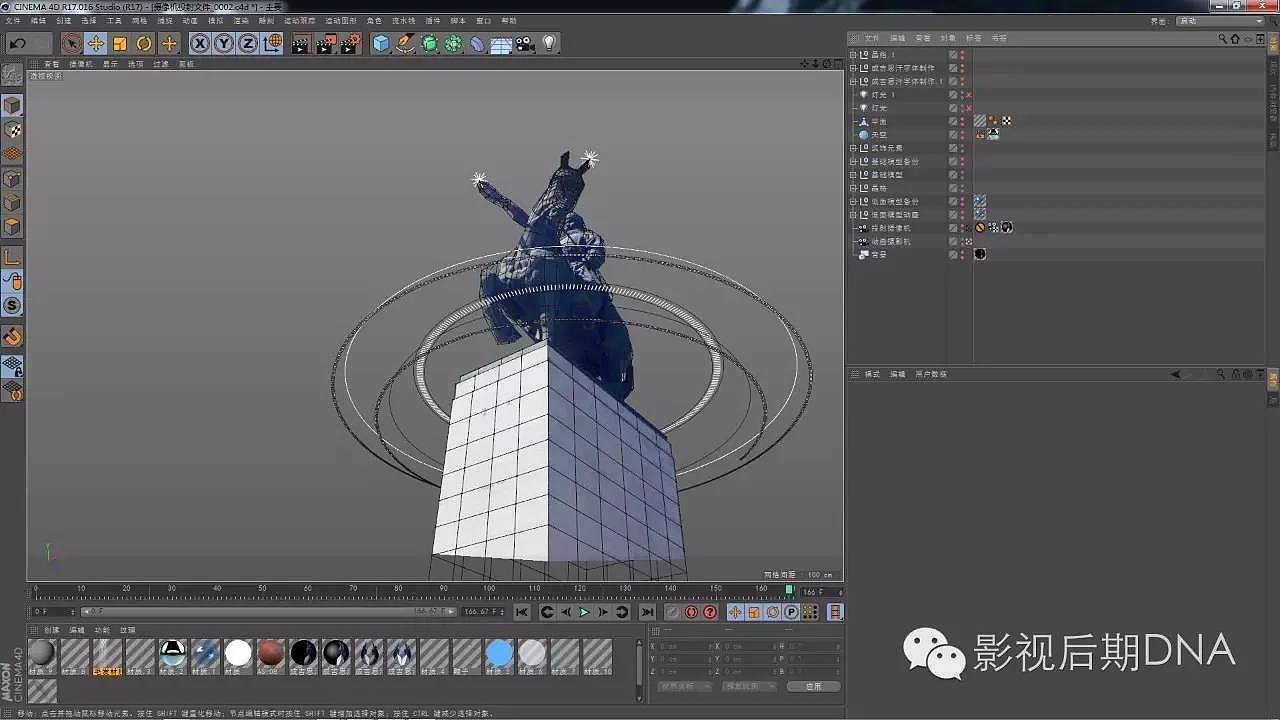Expand the 晶格.1 group at list top
This screenshot has height=720, width=1280.
[853, 55]
